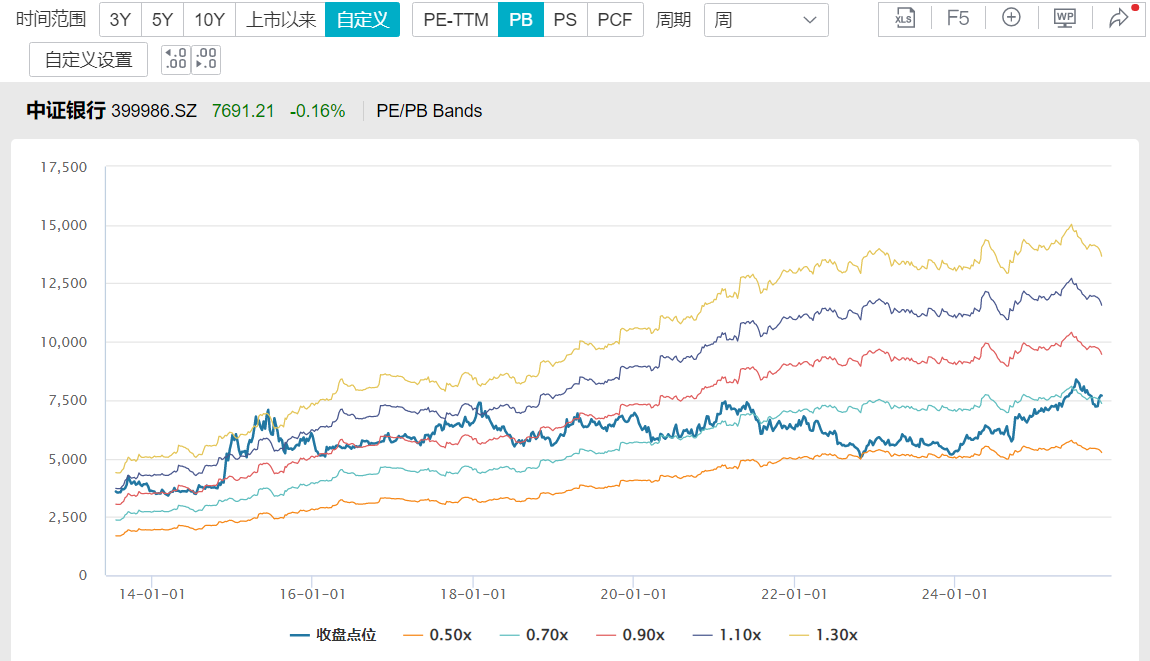Click the share arrow icon
This screenshot has width=1150, height=661.
[1118, 19]
